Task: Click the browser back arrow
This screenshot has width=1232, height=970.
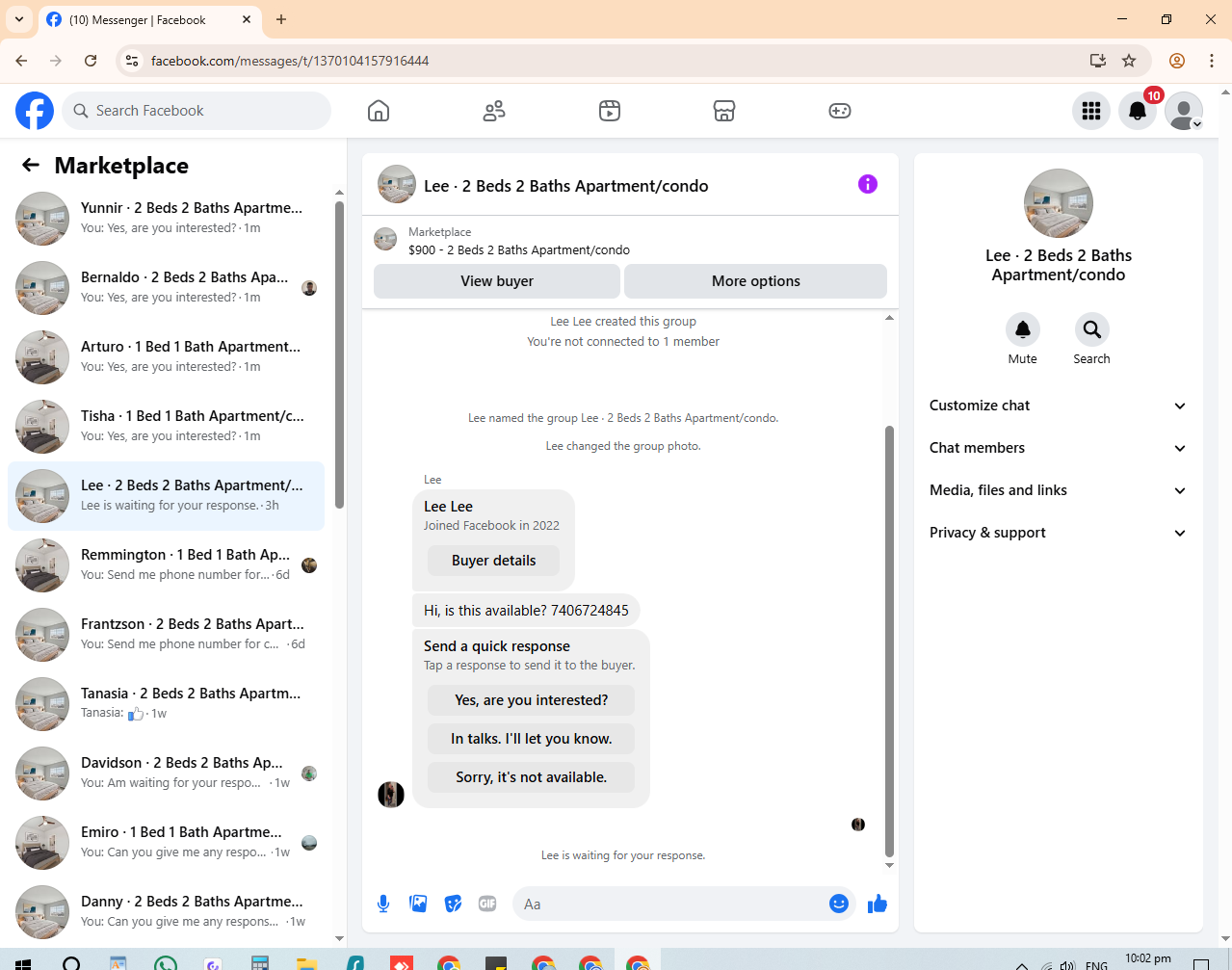Action: click(21, 61)
